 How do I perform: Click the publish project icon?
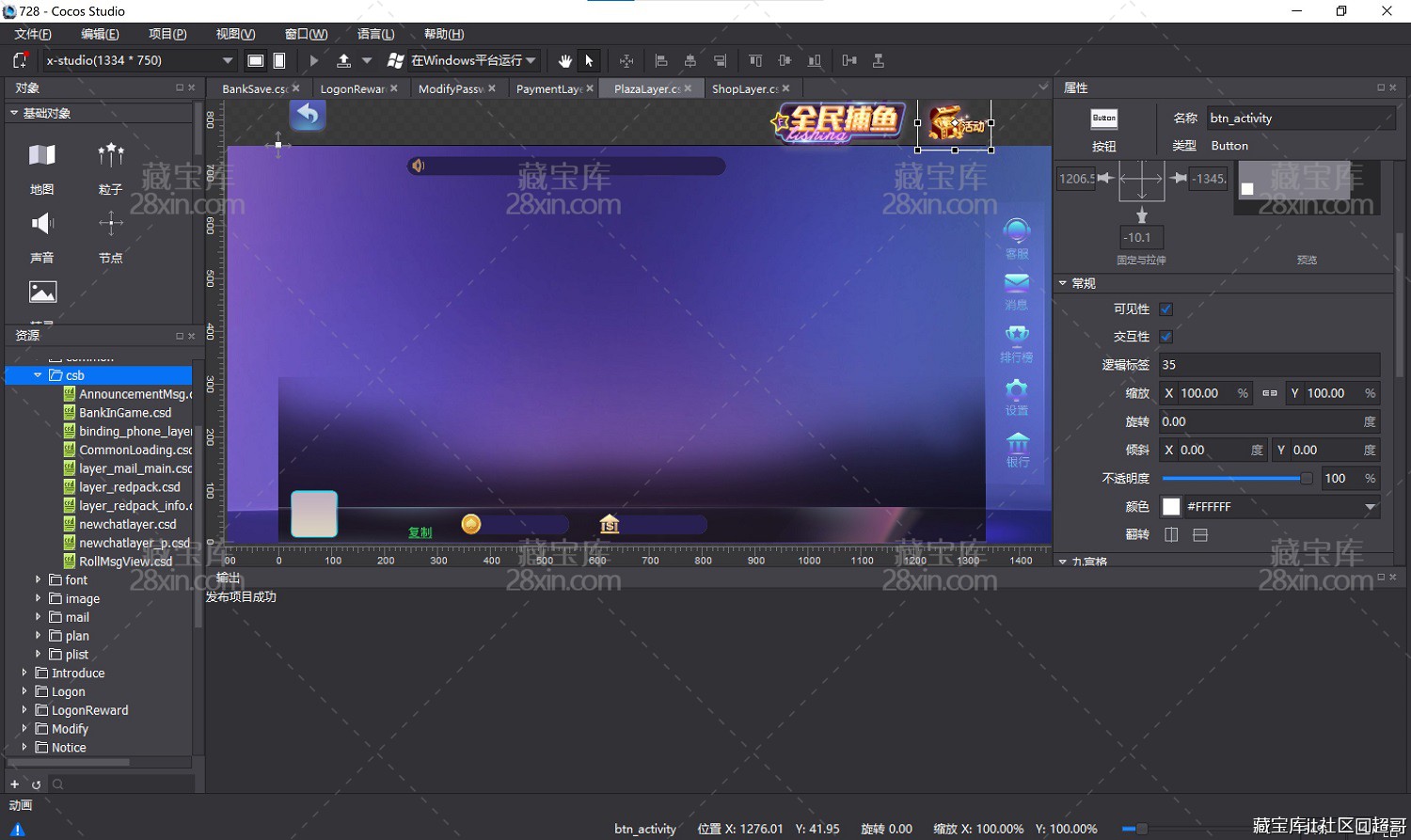343,60
